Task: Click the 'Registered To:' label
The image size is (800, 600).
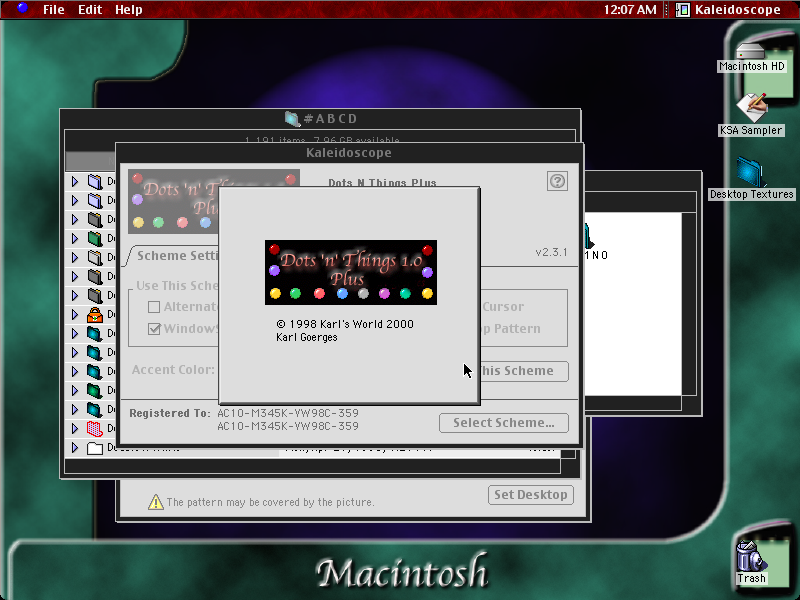Action: click(170, 413)
